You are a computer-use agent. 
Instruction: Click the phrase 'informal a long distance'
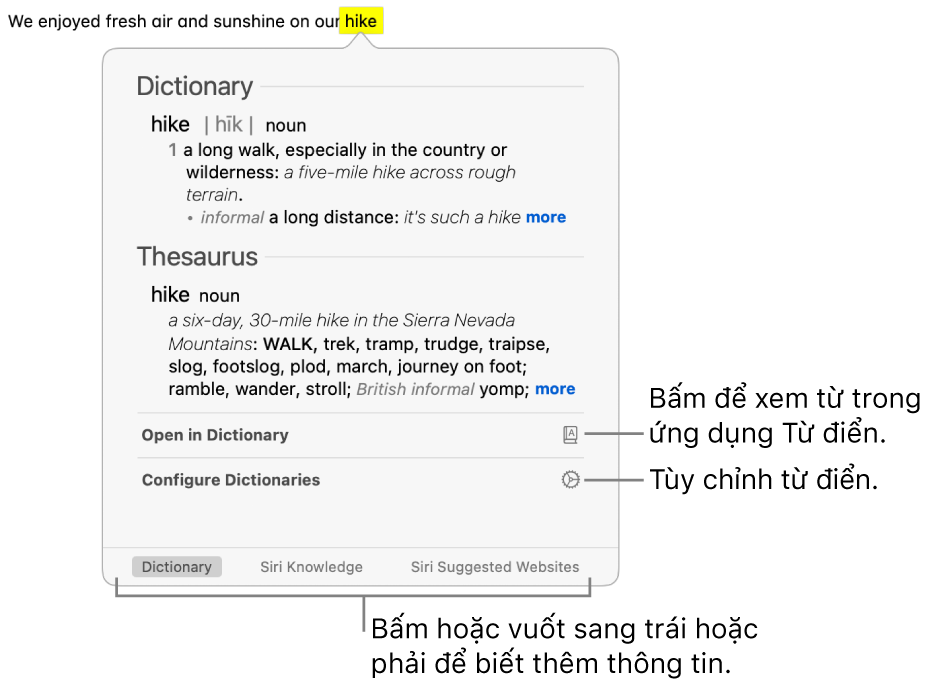tap(298, 217)
